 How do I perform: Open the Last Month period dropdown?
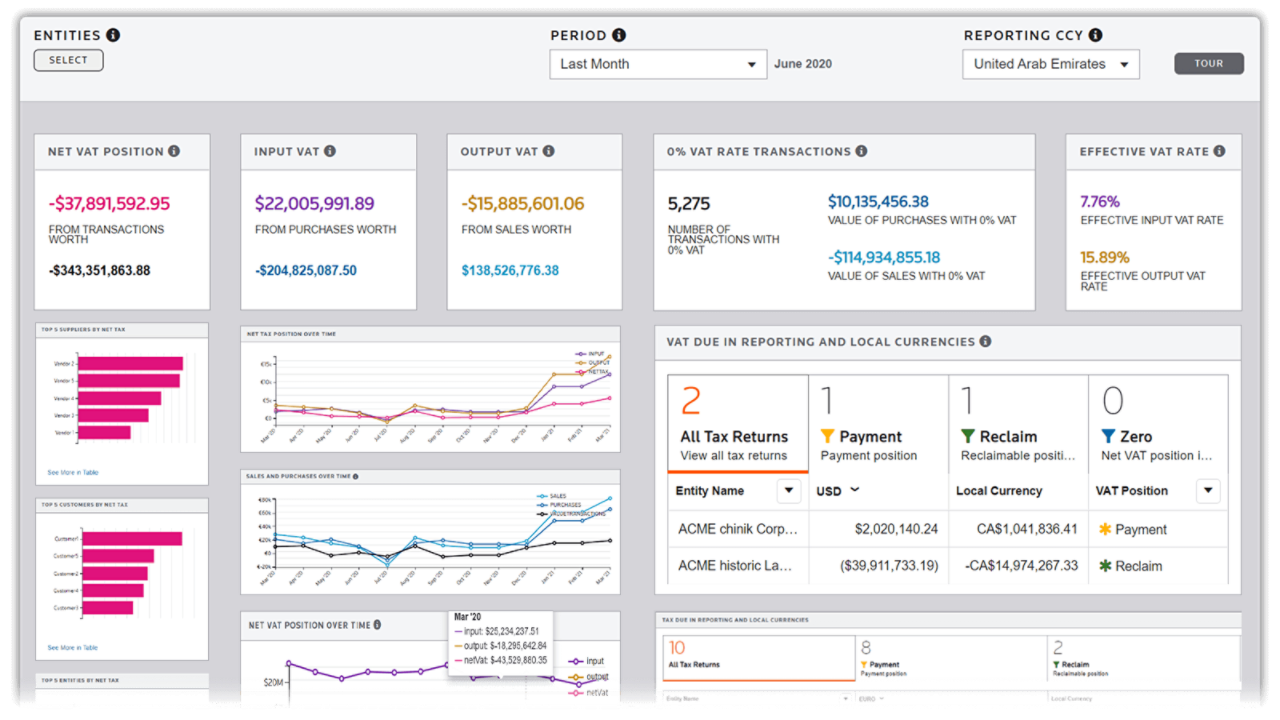click(x=658, y=64)
